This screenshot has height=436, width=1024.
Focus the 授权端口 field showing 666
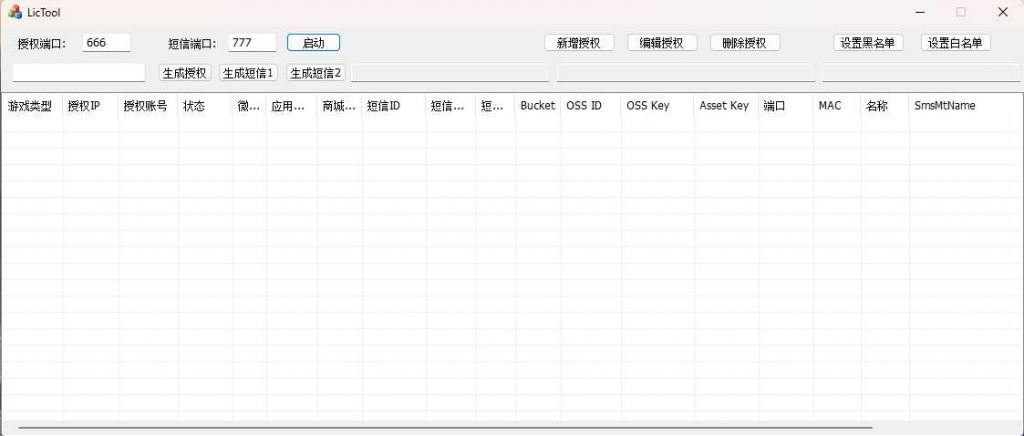[106, 43]
